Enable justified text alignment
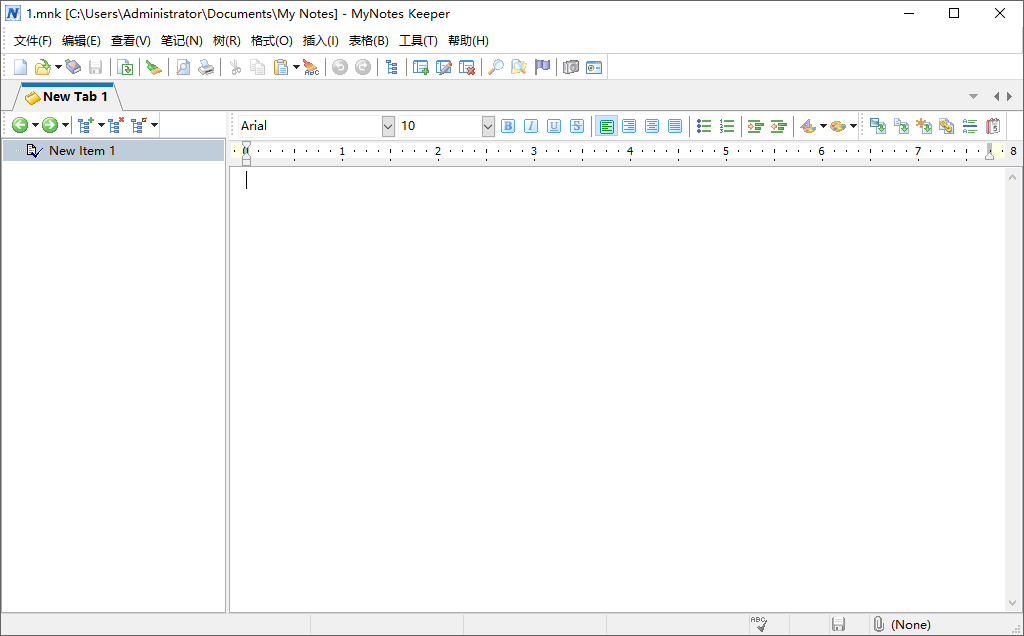This screenshot has height=636, width=1024. click(x=675, y=126)
